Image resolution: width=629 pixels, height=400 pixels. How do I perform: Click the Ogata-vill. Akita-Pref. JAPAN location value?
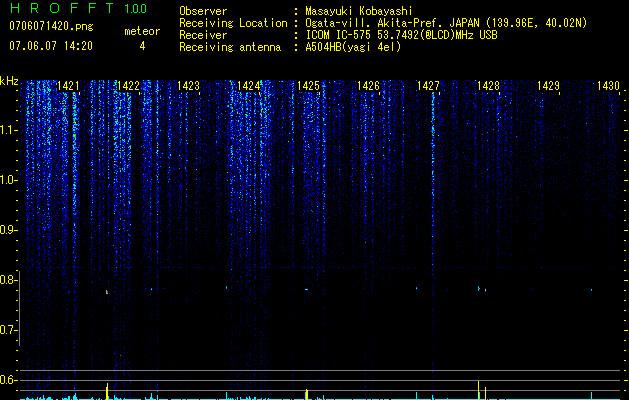446,23
